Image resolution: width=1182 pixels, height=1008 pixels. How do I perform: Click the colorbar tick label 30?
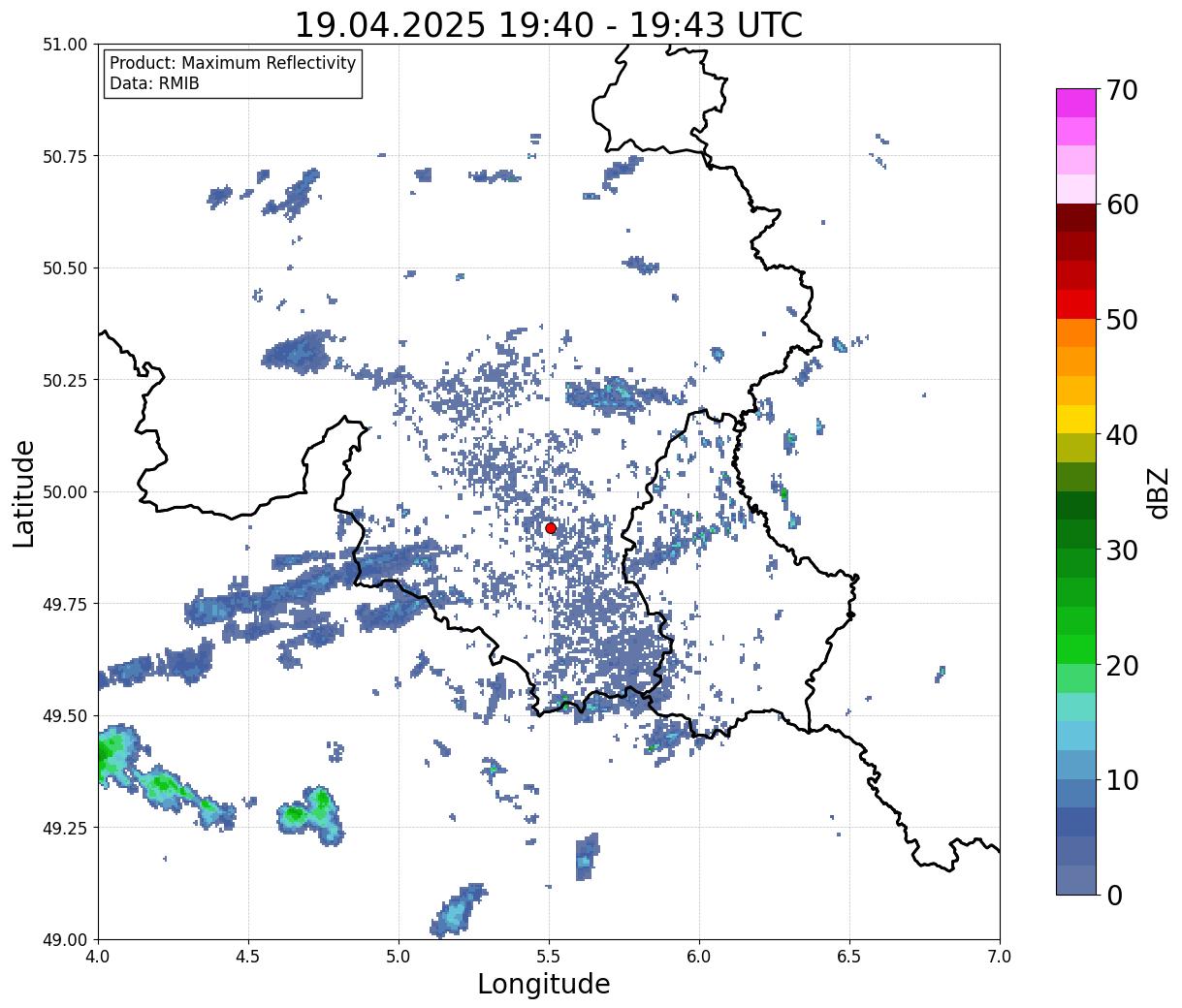tap(1121, 551)
